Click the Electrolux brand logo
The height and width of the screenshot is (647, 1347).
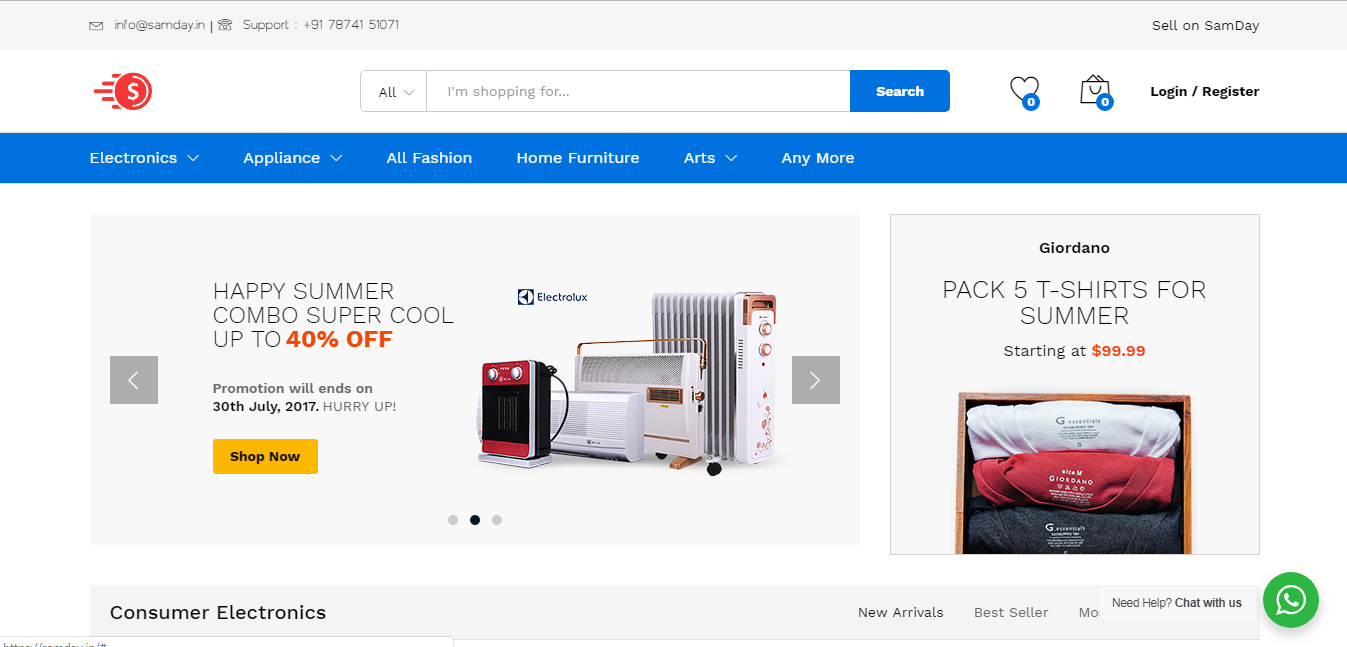(553, 297)
